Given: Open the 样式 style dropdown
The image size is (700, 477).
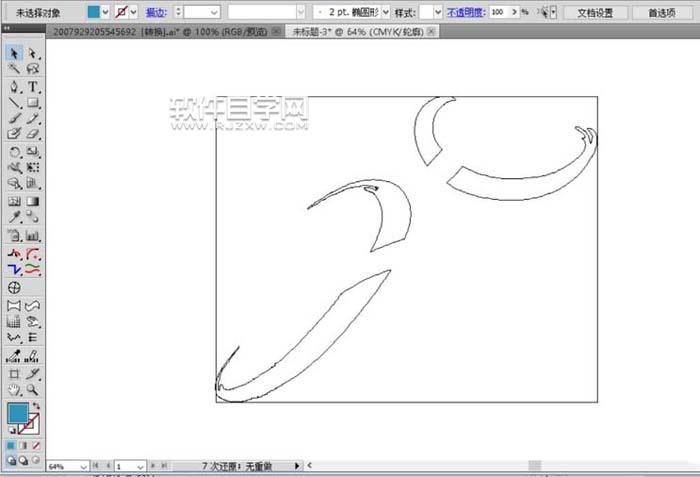Looking at the screenshot, I should pyautogui.click(x=438, y=13).
